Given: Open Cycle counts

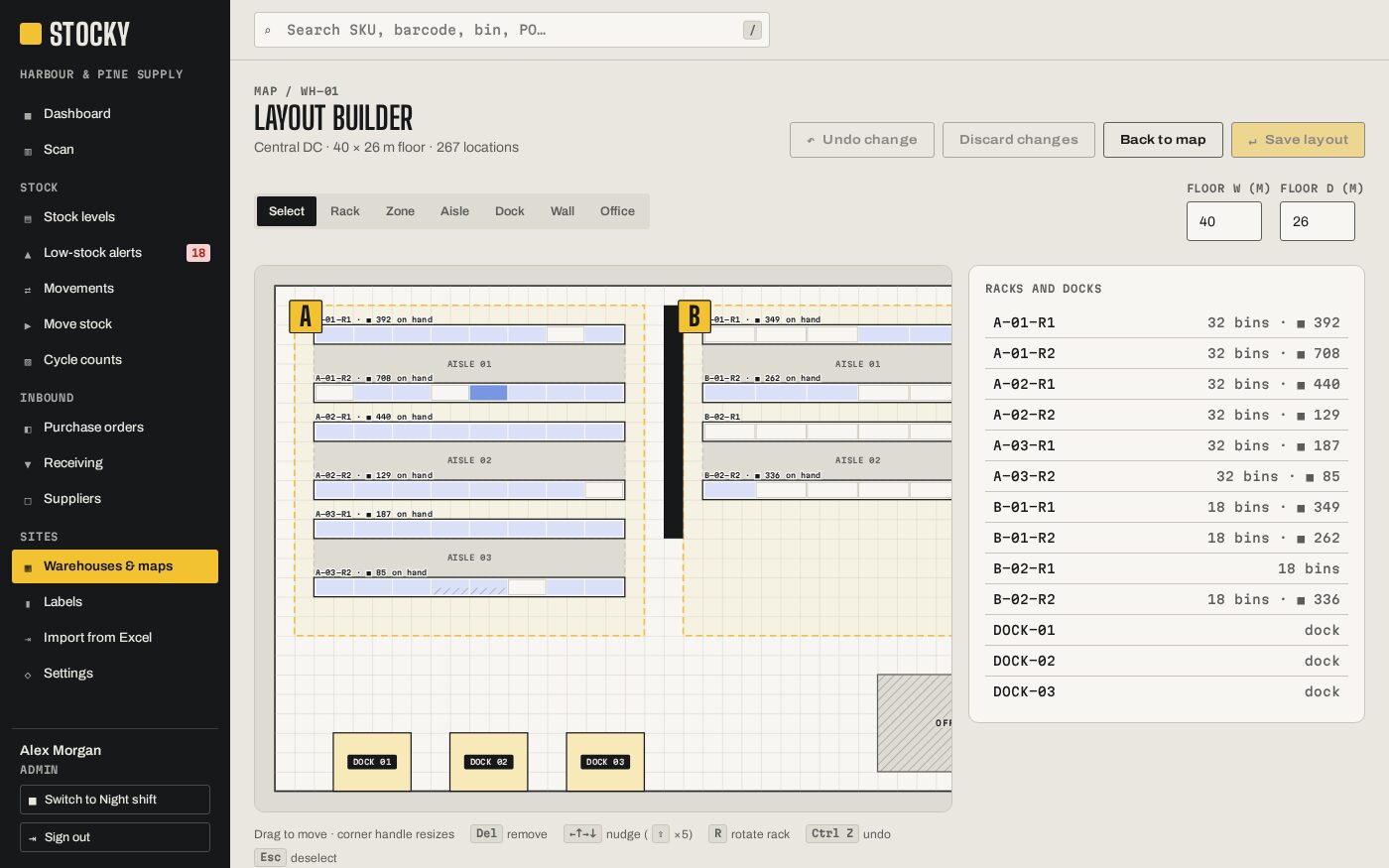Looking at the screenshot, I should tap(115, 360).
